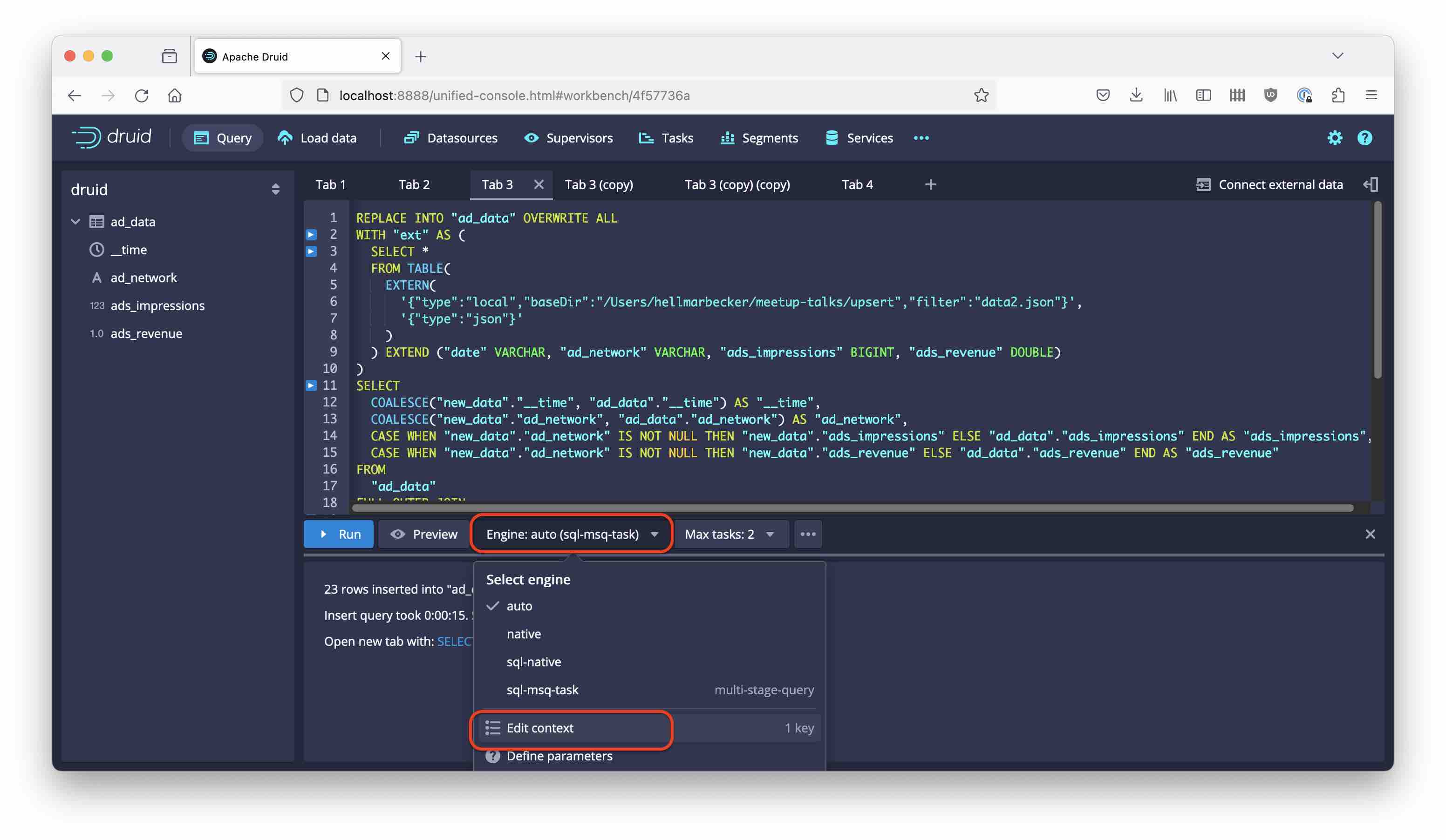This screenshot has height=840, width=1446.
Task: Select the native engine option
Action: pos(523,634)
